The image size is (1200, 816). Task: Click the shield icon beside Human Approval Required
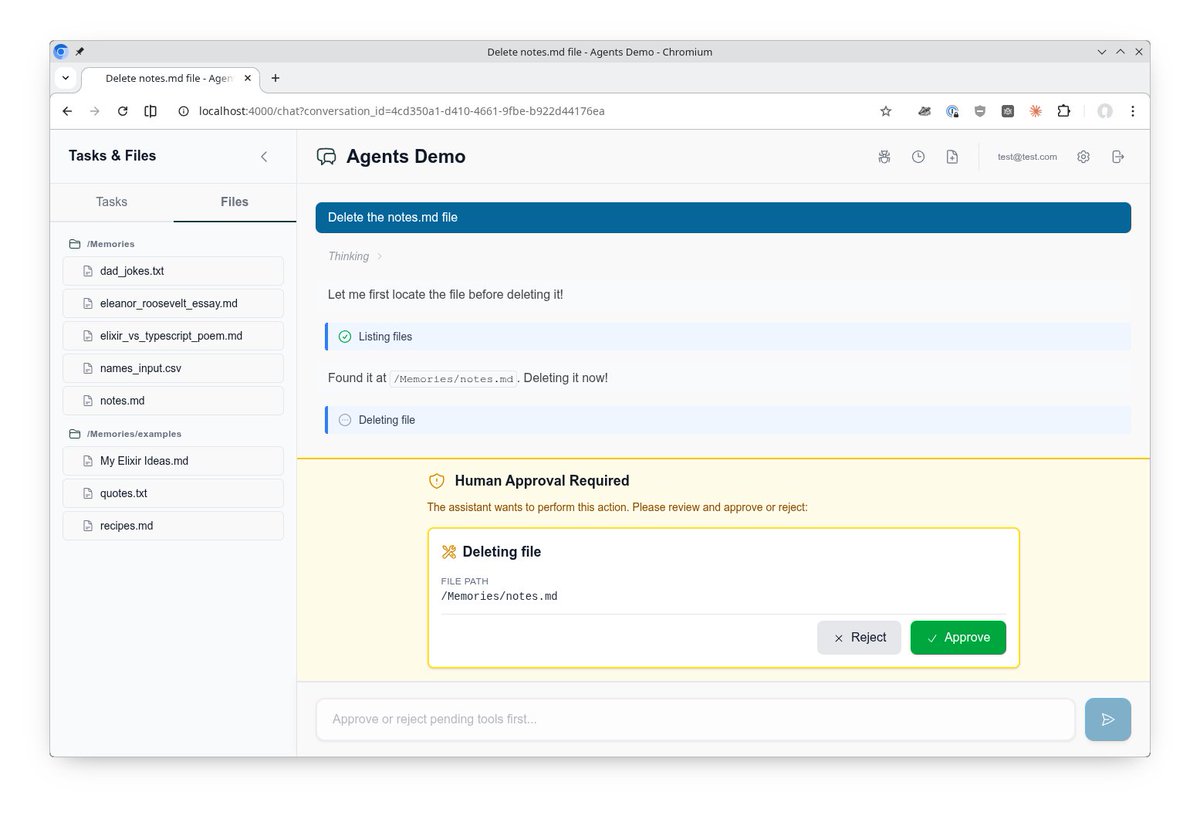click(x=436, y=481)
